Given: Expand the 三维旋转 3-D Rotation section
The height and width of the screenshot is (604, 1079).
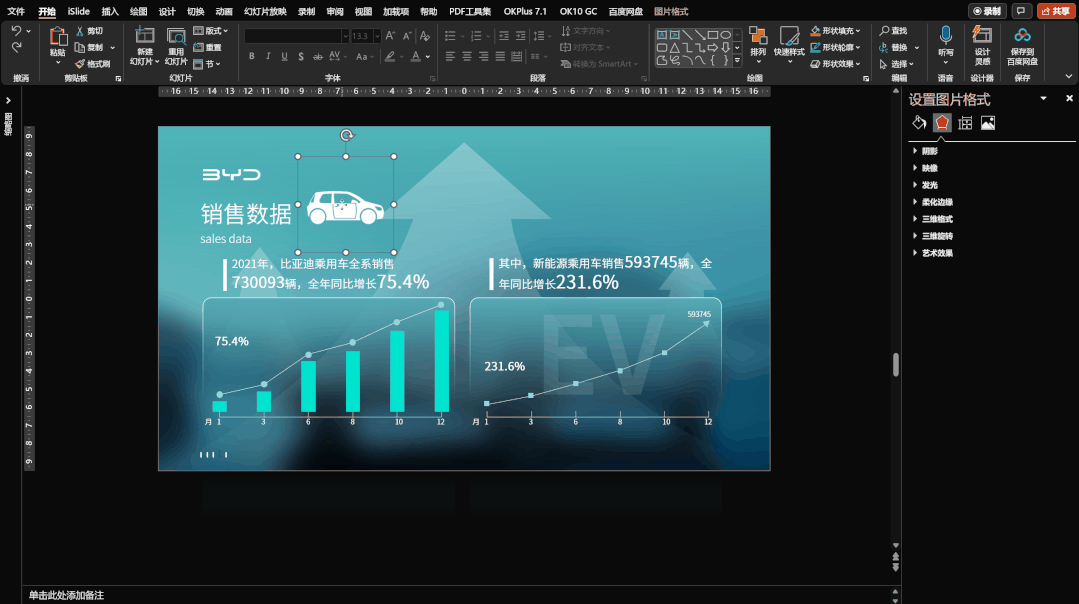Looking at the screenshot, I should 932,236.
